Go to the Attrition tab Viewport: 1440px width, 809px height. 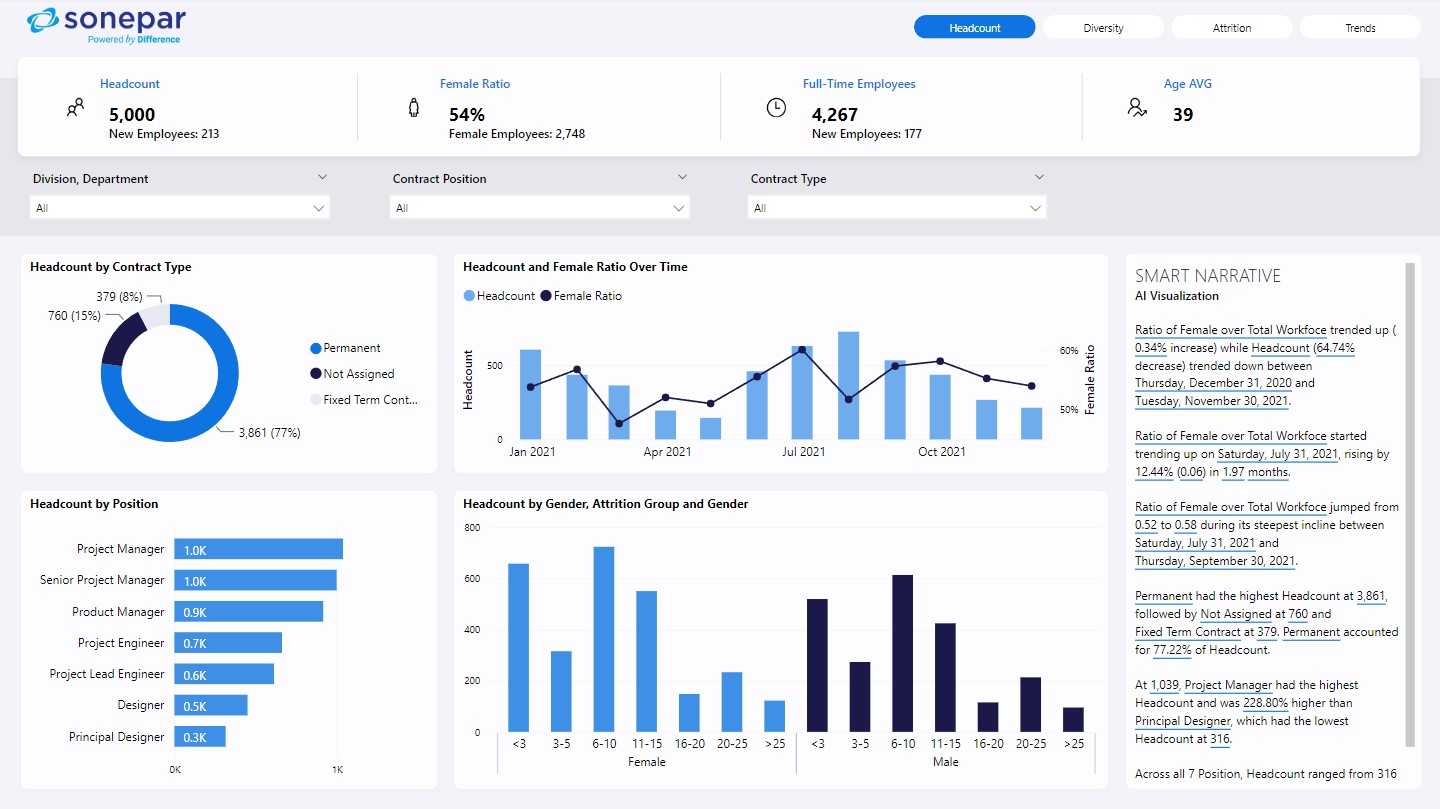1232,28
